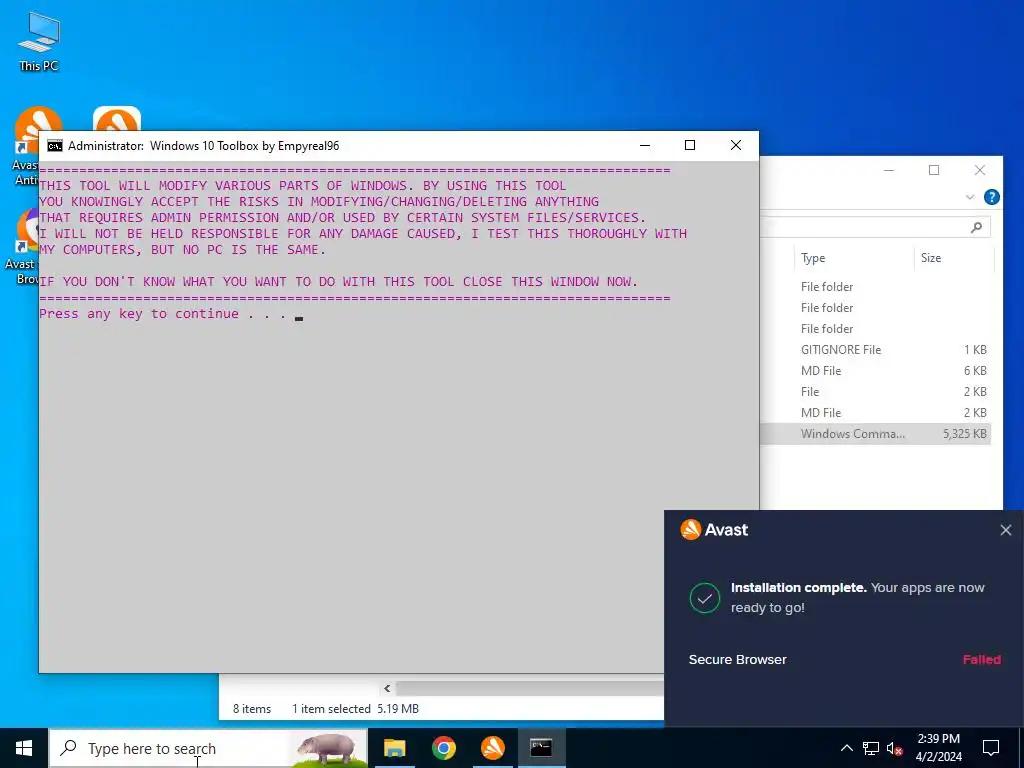The image size is (1024, 768).
Task: Click Secure Browser label in Avast popup
Action: pos(737,660)
